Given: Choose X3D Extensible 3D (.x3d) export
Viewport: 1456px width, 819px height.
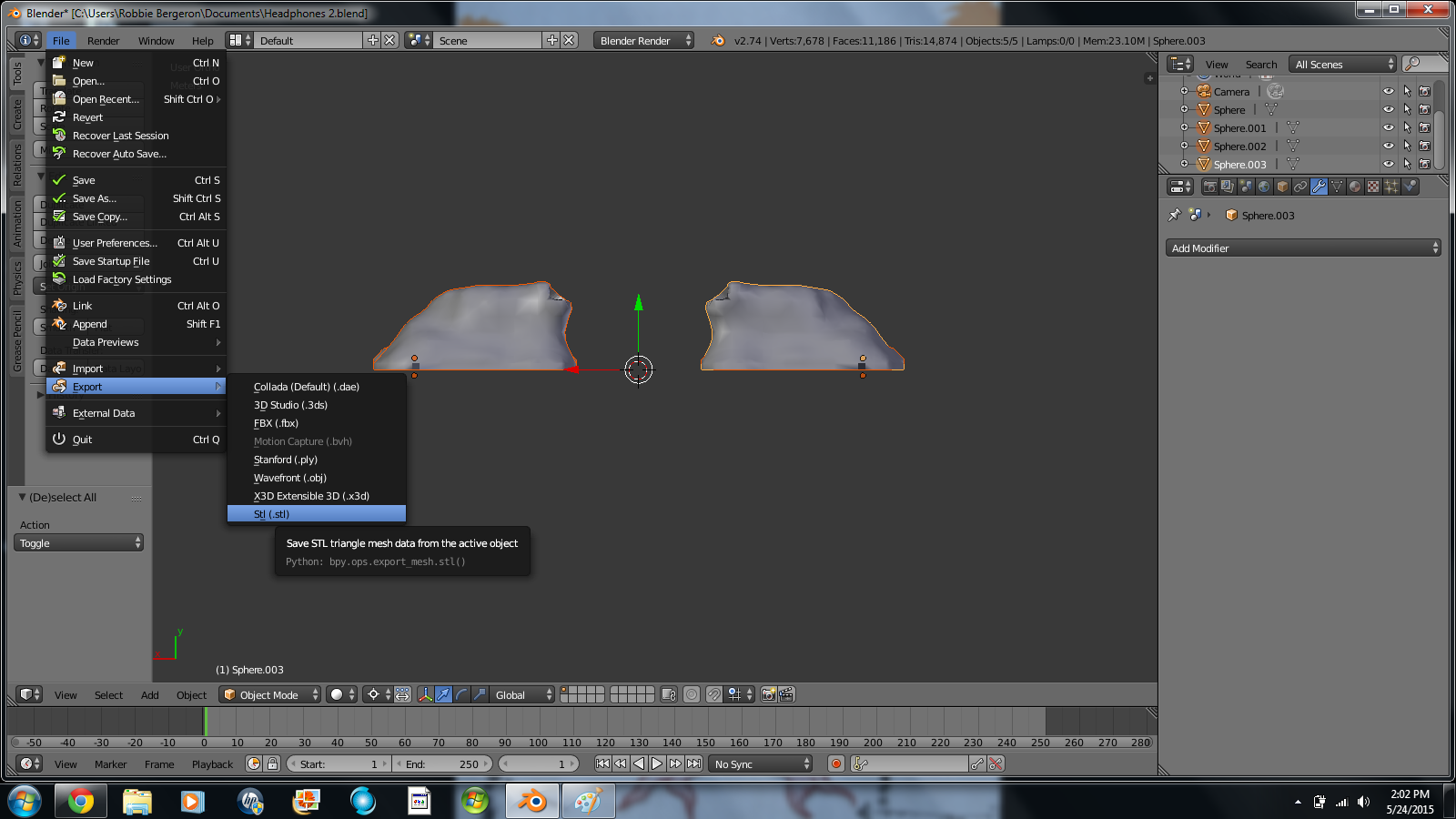Looking at the screenshot, I should (x=316, y=496).
